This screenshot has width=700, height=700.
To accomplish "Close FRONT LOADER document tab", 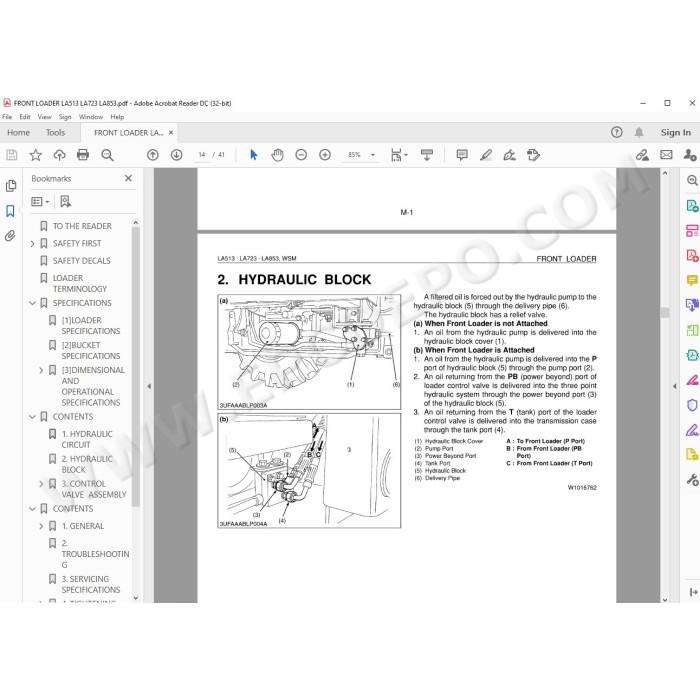I will [x=171, y=133].
